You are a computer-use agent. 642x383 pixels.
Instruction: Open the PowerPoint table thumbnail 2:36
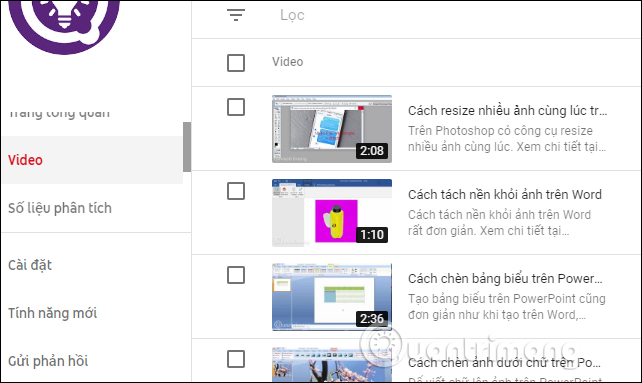tap(332, 297)
